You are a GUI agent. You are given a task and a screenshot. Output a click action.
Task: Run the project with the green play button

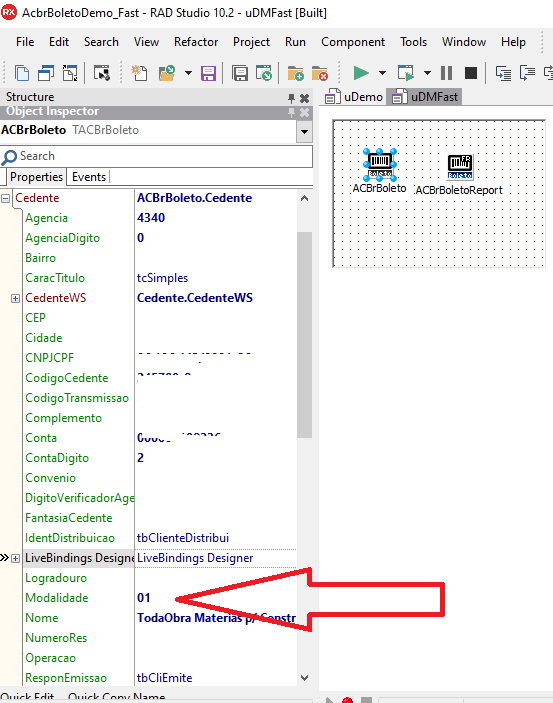(x=361, y=73)
